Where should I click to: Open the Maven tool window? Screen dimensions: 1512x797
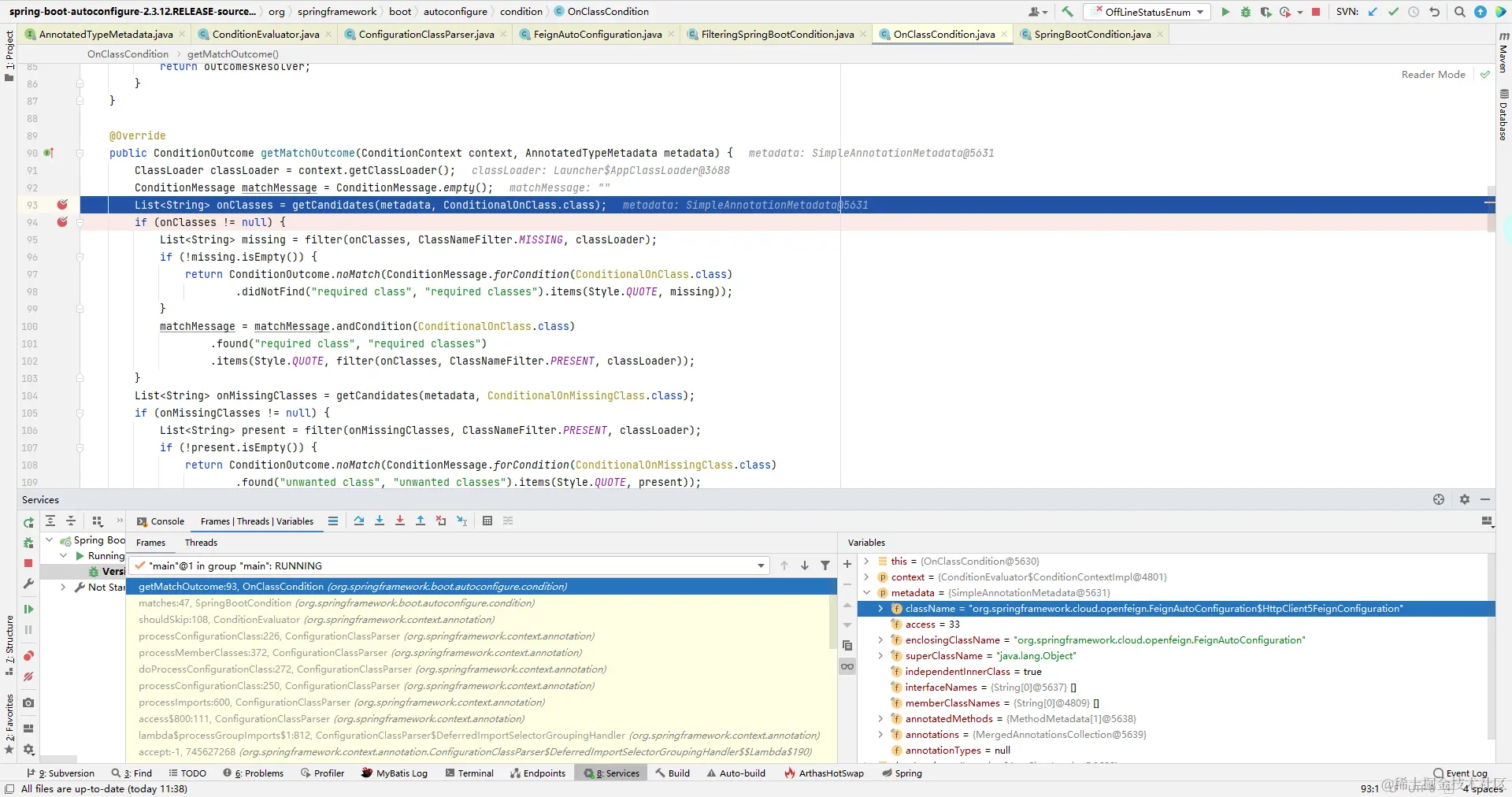[x=1503, y=53]
